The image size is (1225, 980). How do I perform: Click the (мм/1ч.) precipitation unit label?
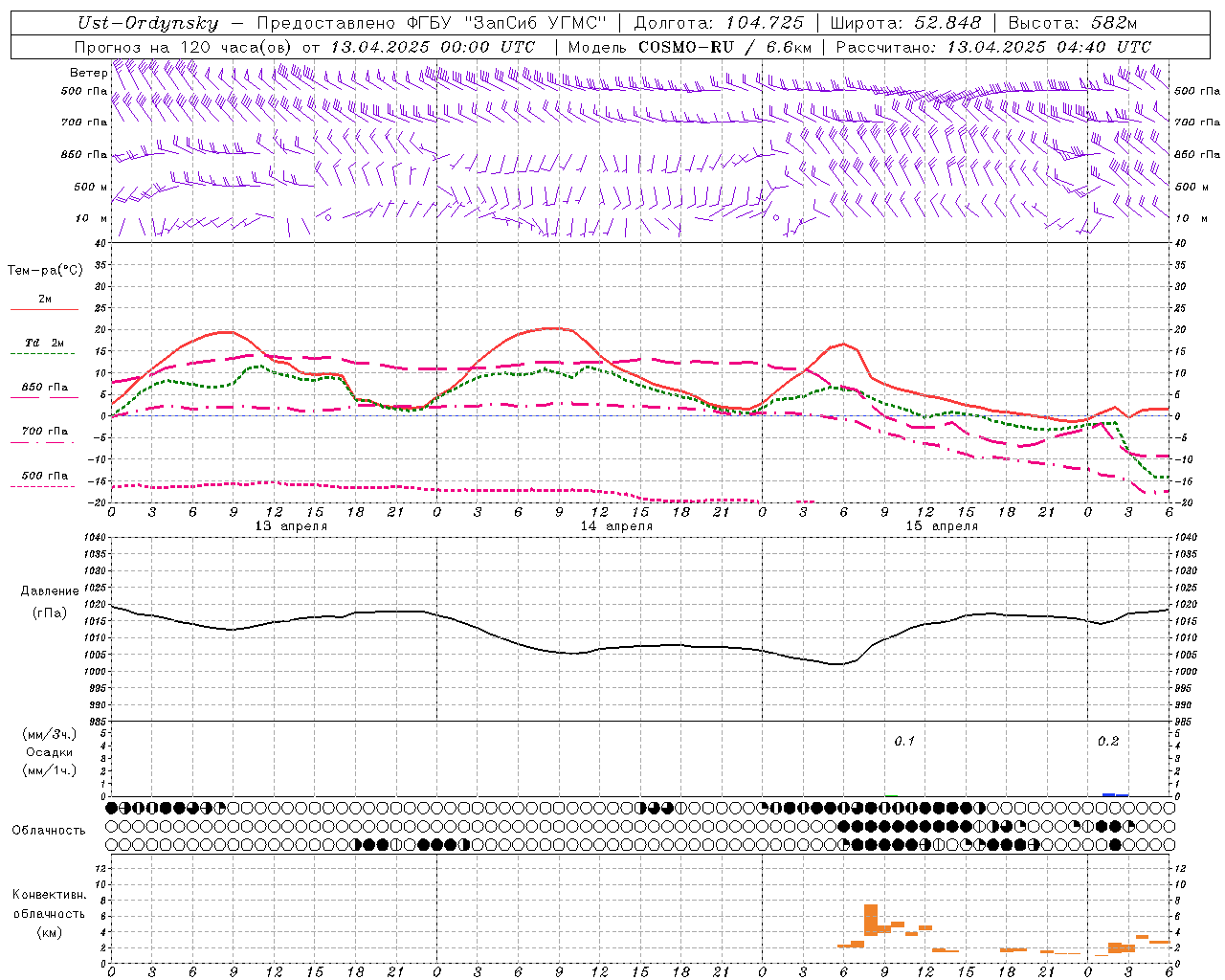point(49,770)
